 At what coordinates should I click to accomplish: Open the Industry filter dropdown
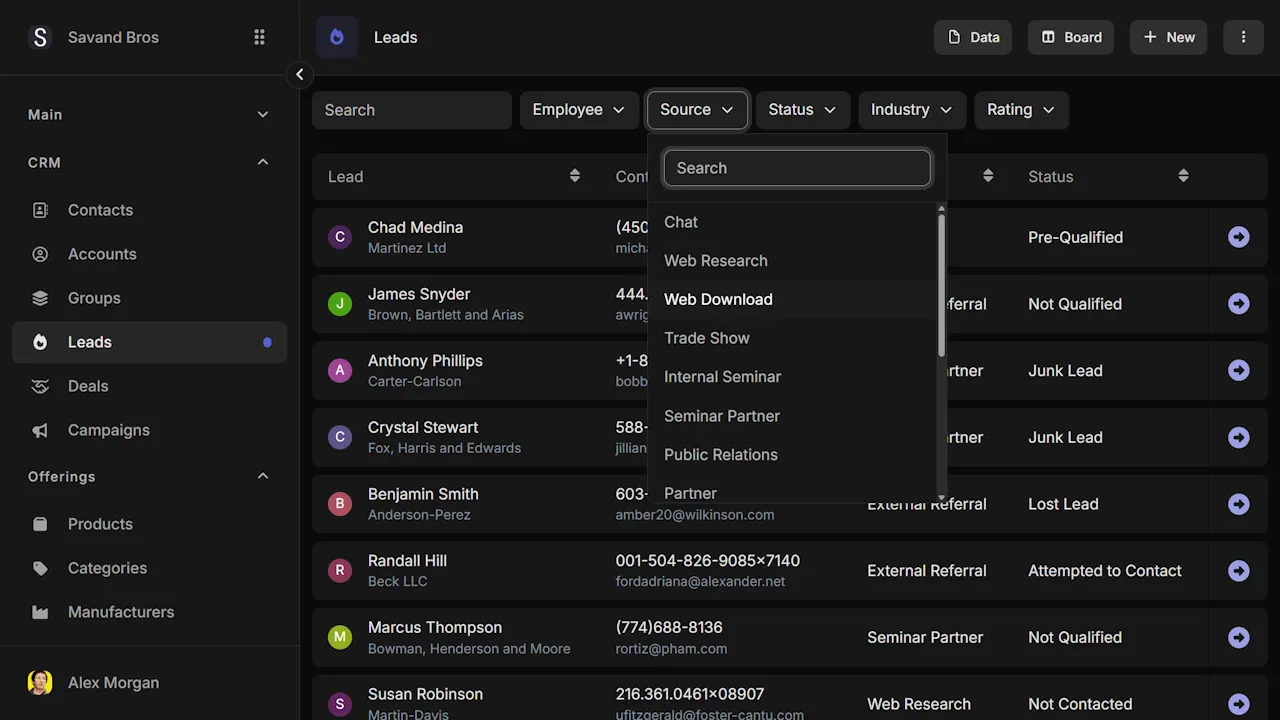pyautogui.click(x=911, y=110)
